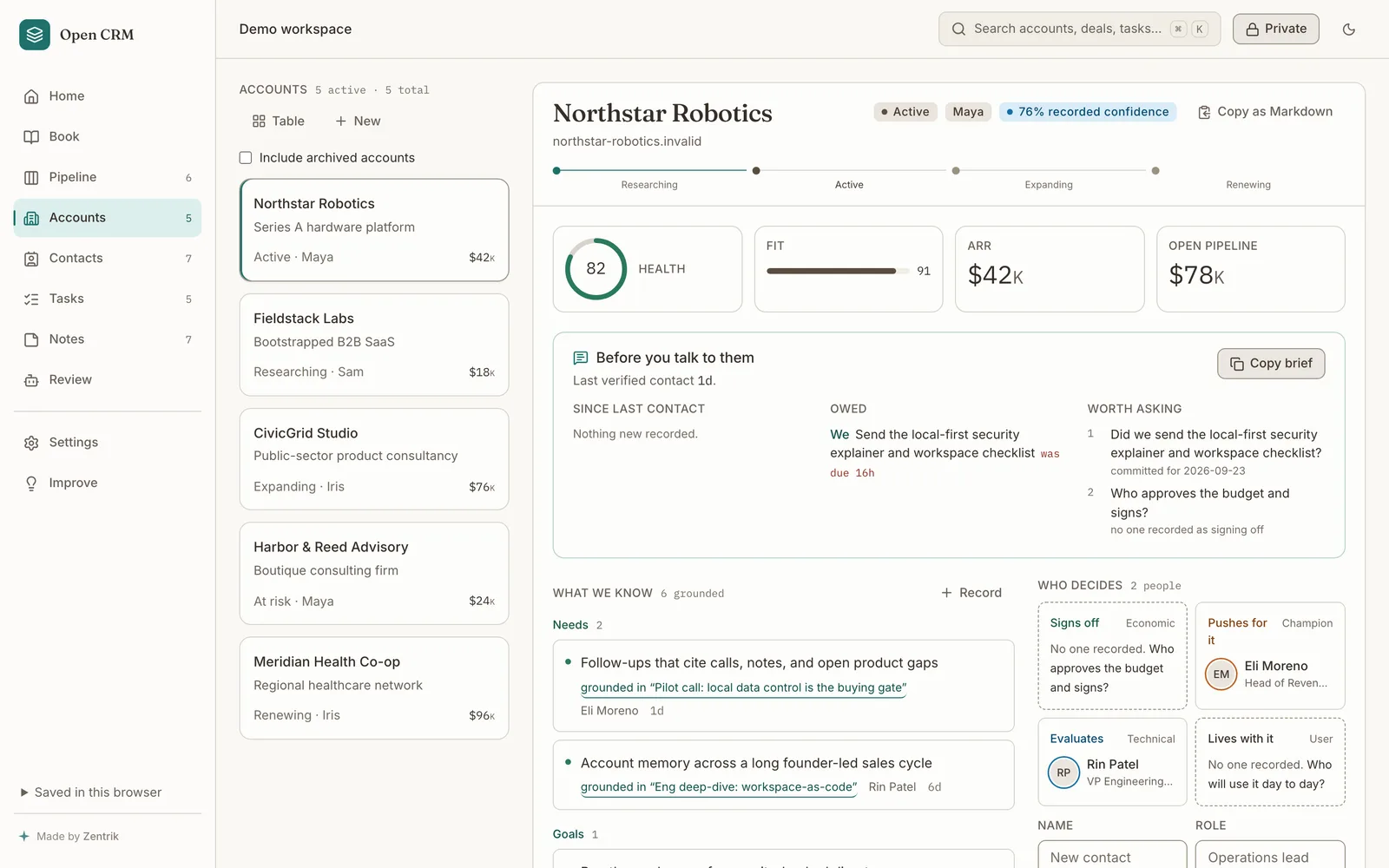Click the Copy brief button
The width and height of the screenshot is (1389, 868).
(x=1271, y=364)
